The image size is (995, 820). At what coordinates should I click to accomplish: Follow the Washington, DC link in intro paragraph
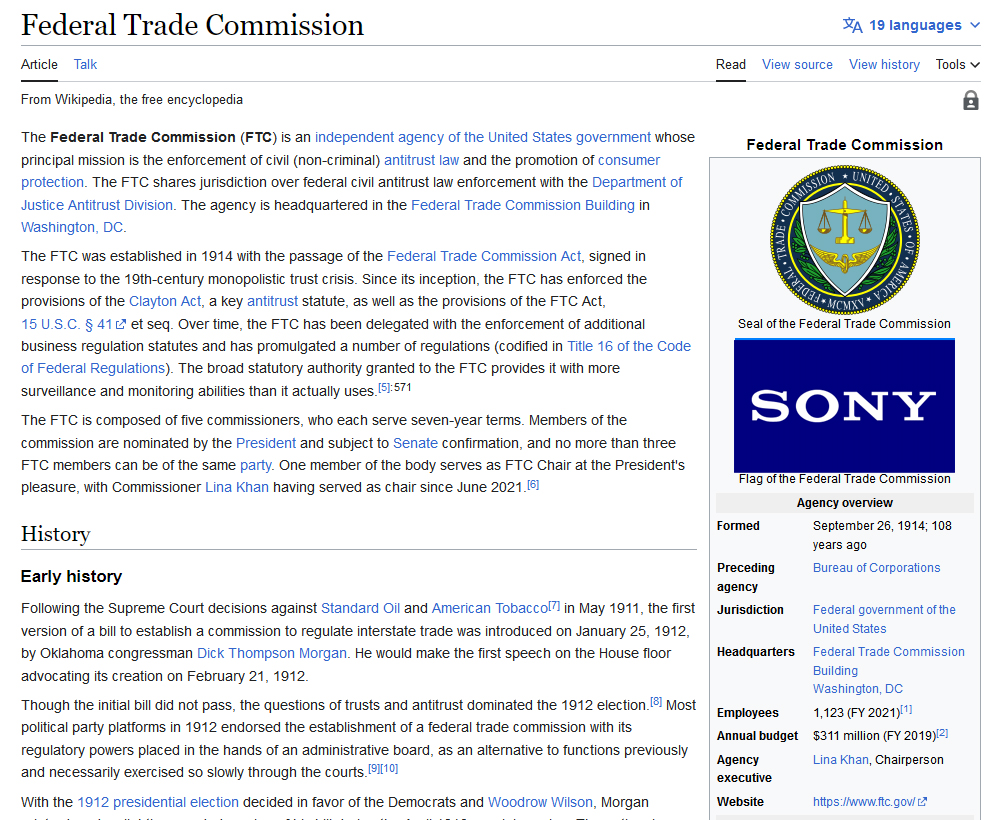(x=73, y=227)
